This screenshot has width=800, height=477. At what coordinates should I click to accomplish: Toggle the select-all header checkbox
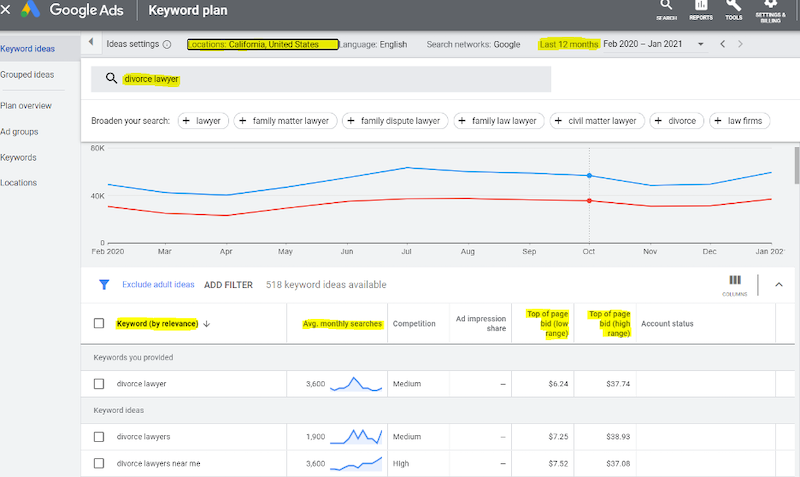pyautogui.click(x=98, y=323)
